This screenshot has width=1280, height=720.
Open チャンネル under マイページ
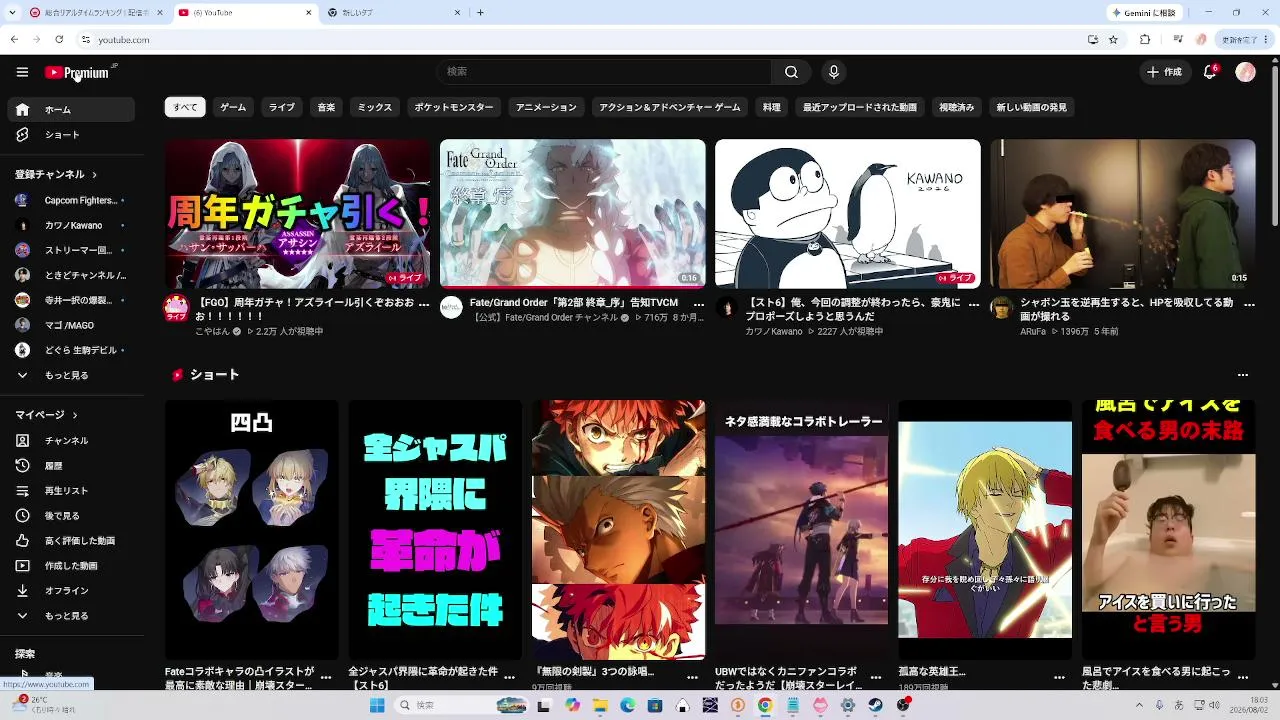pos(71,441)
